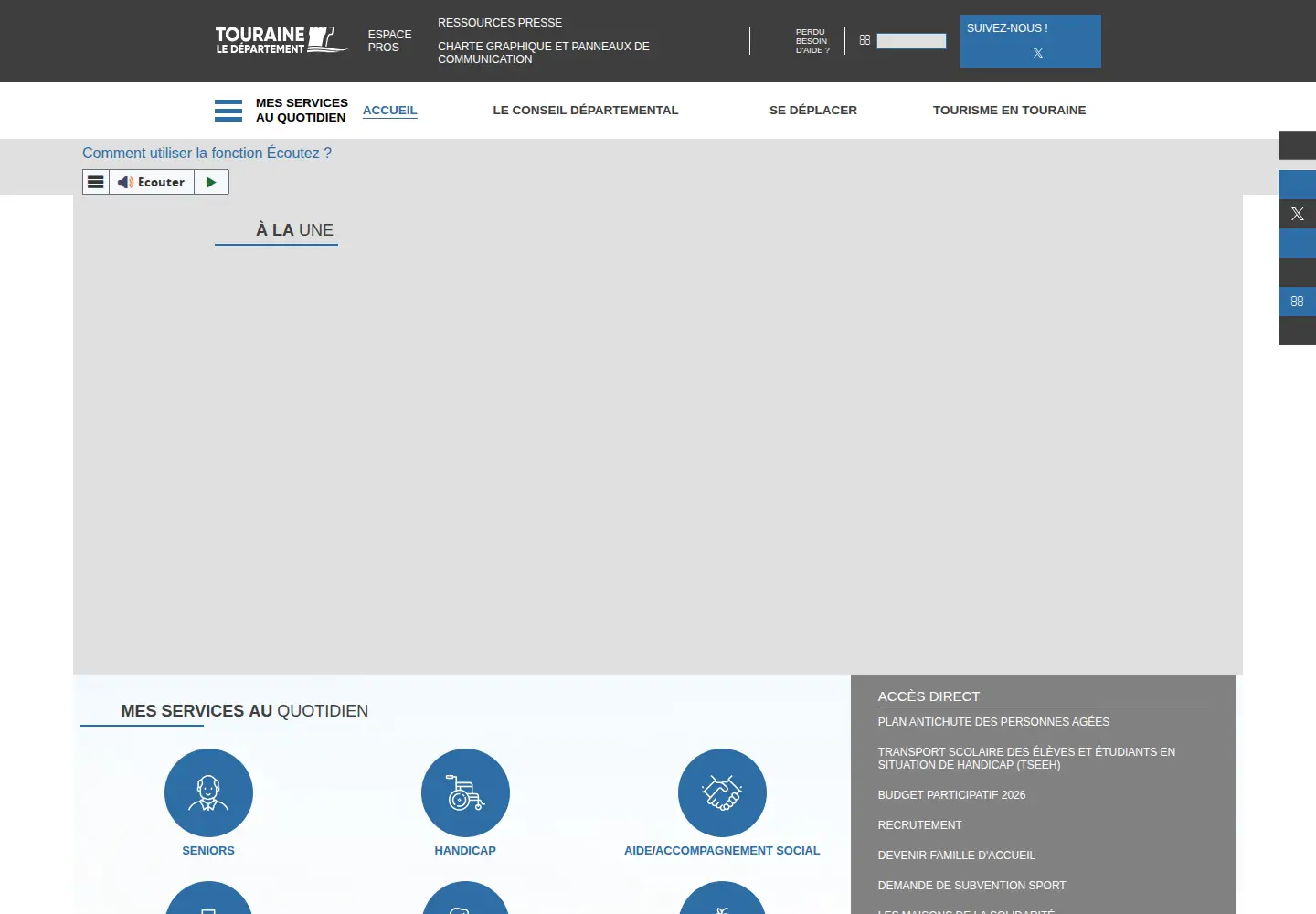
Task: Click Perdu Besoin d'aide link
Action: [x=812, y=41]
